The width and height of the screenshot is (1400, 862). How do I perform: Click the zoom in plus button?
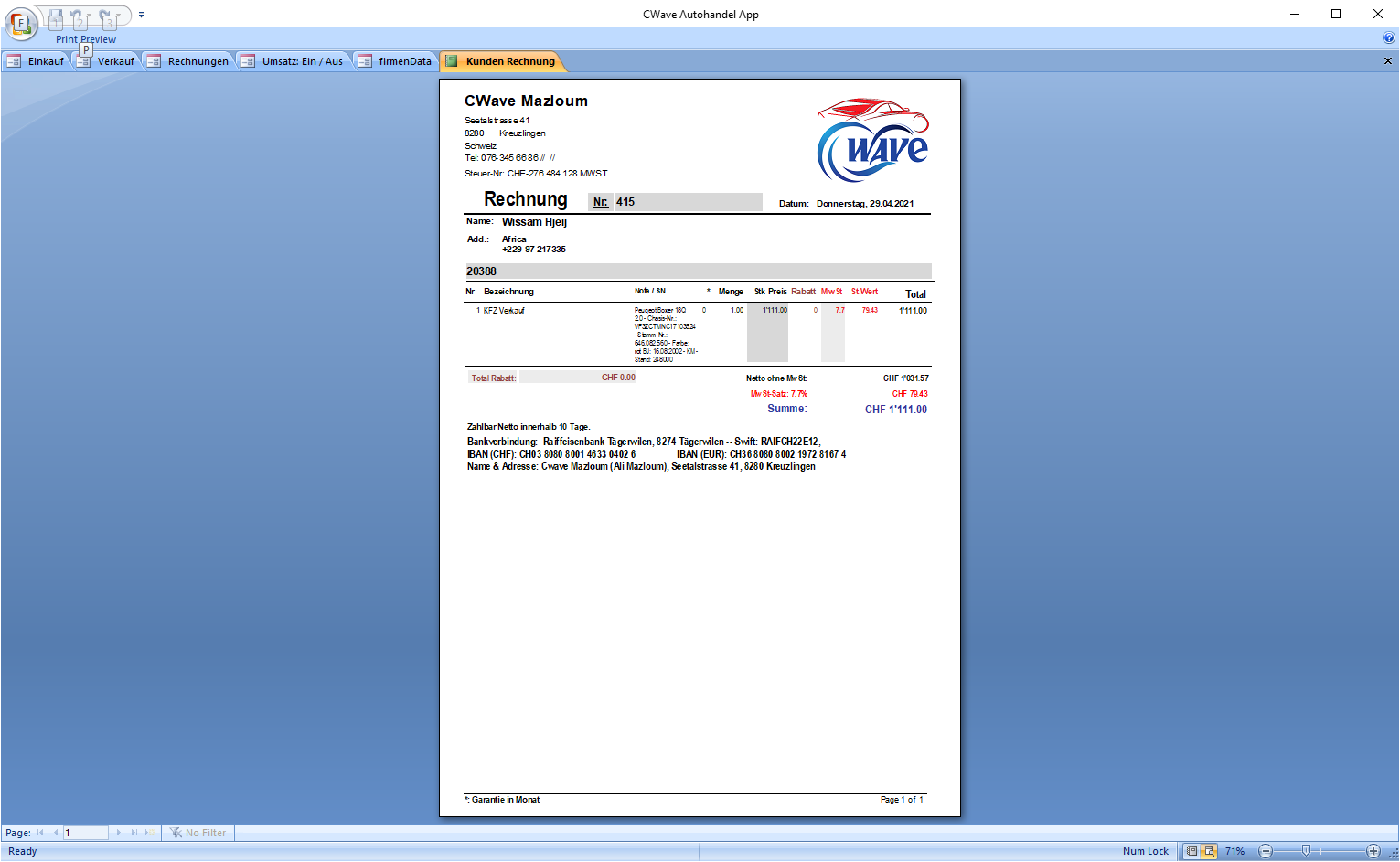click(1373, 851)
